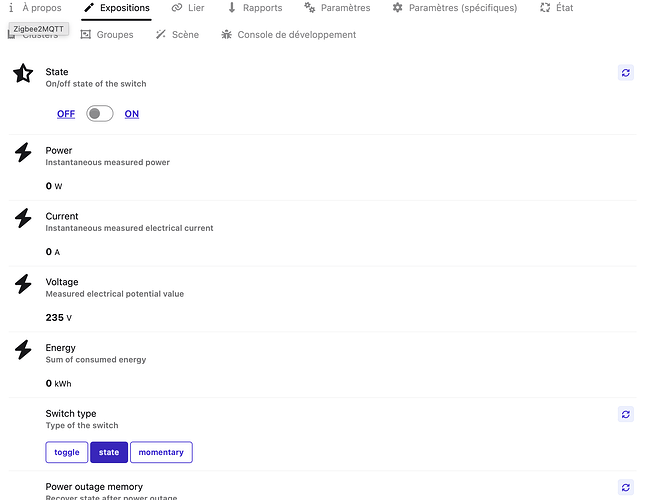Click the Power outage memory label

(94, 487)
